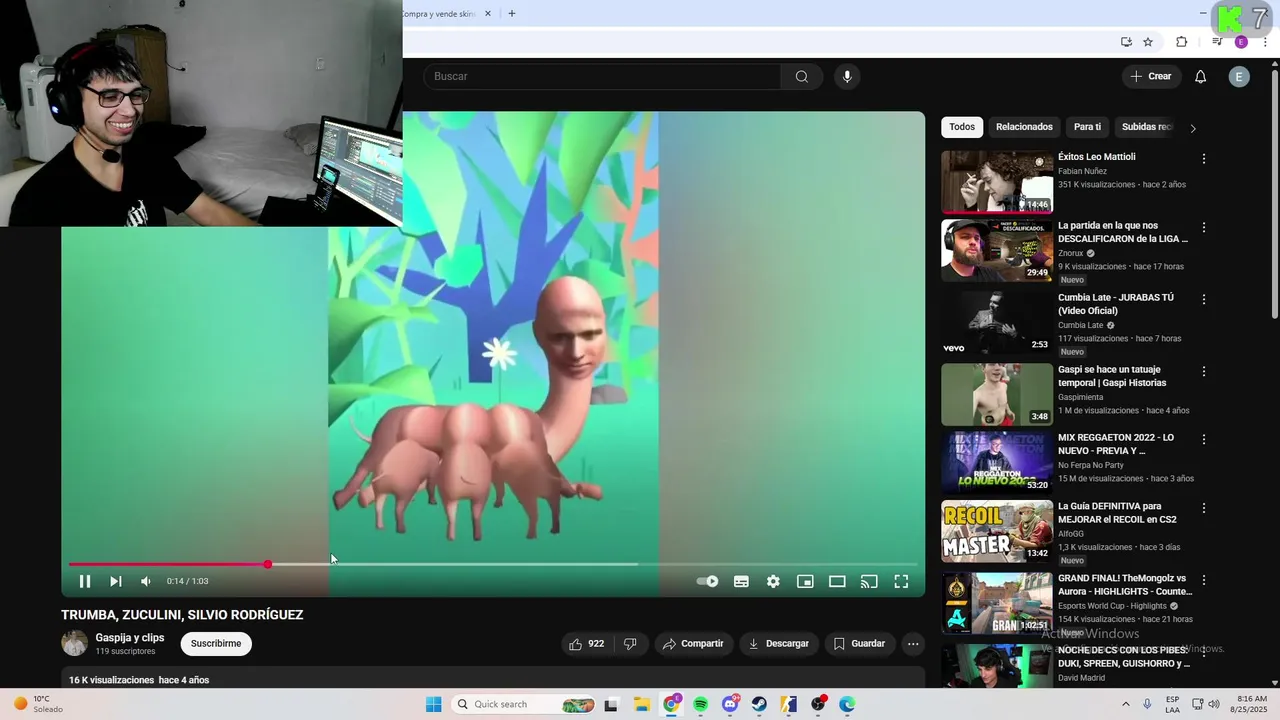Screen dimensions: 1280x720
Task: Open options menu for MIX REGGAETON 2022
Action: click(1204, 439)
